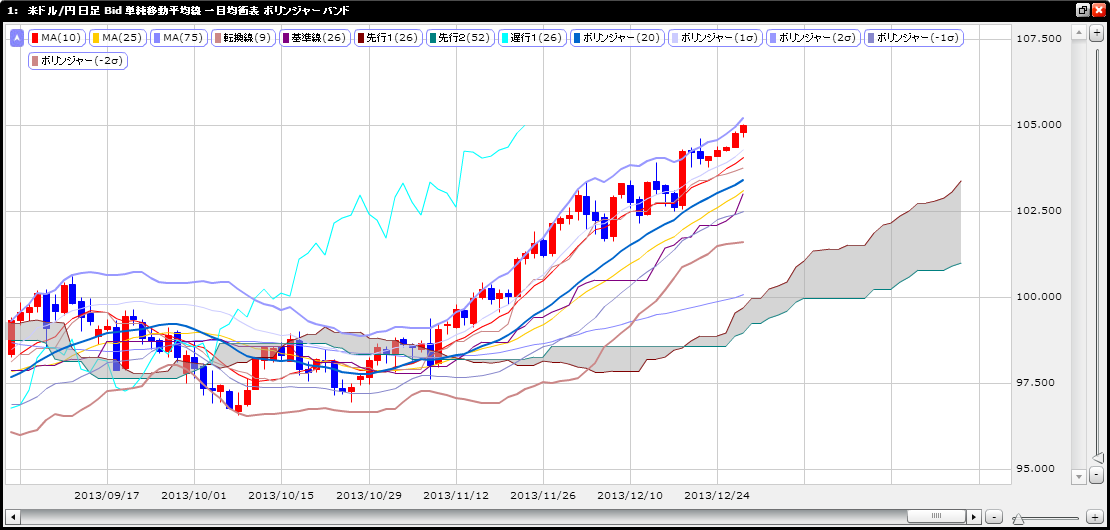Screen dimensions: 1110x530
Task: Click the 2013/12/10 date label
Action: (630, 495)
